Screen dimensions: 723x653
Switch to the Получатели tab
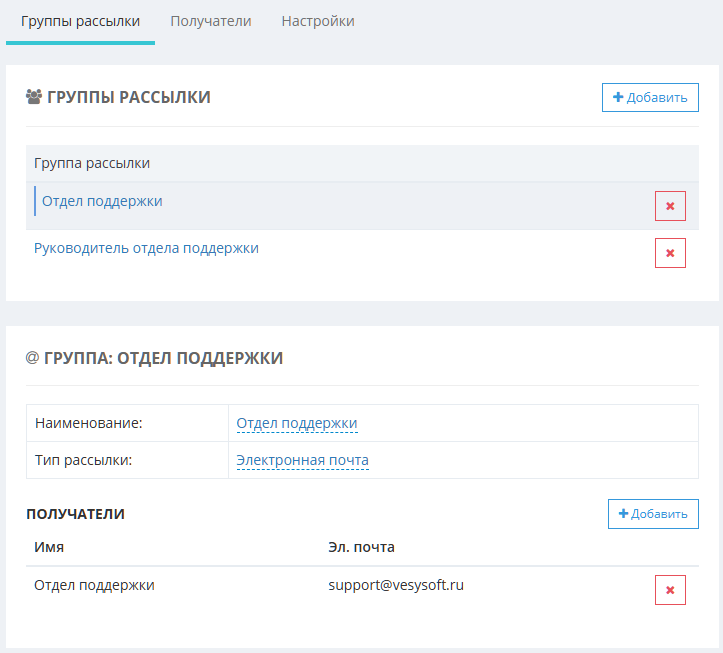pyautogui.click(x=210, y=21)
